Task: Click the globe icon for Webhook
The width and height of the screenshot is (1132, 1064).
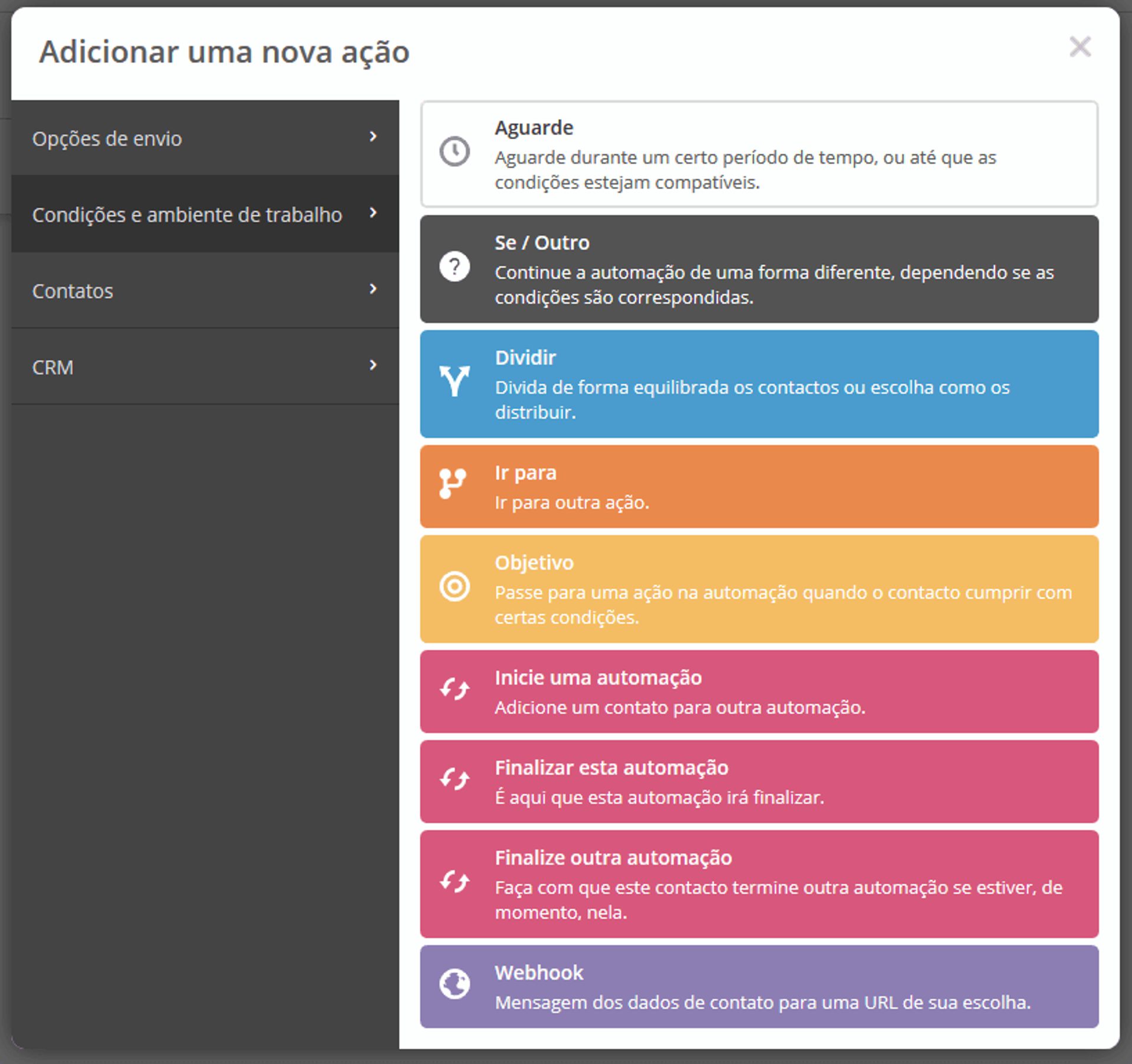Action: [x=454, y=983]
